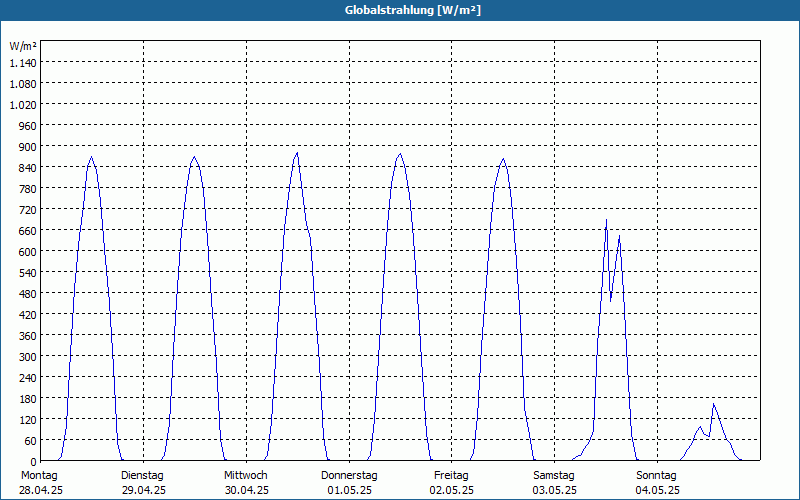Click the 240 axis value

point(28,378)
